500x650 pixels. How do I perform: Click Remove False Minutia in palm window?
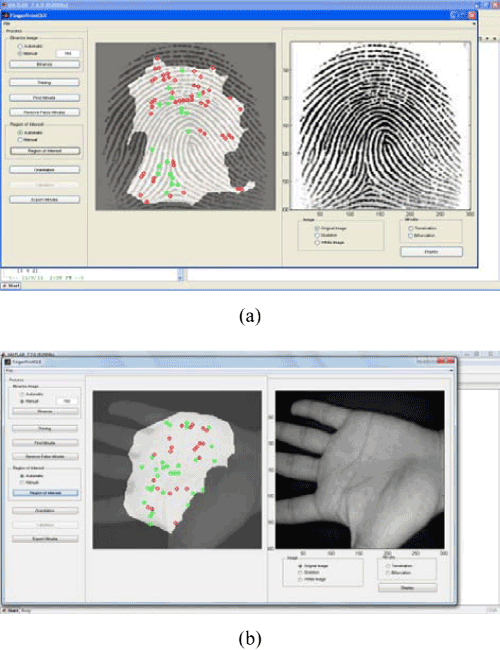pos(45,456)
